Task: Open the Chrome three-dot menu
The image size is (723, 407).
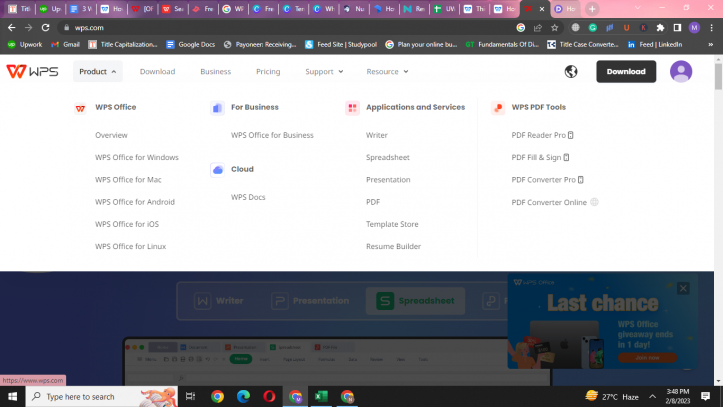Action: 711,28
